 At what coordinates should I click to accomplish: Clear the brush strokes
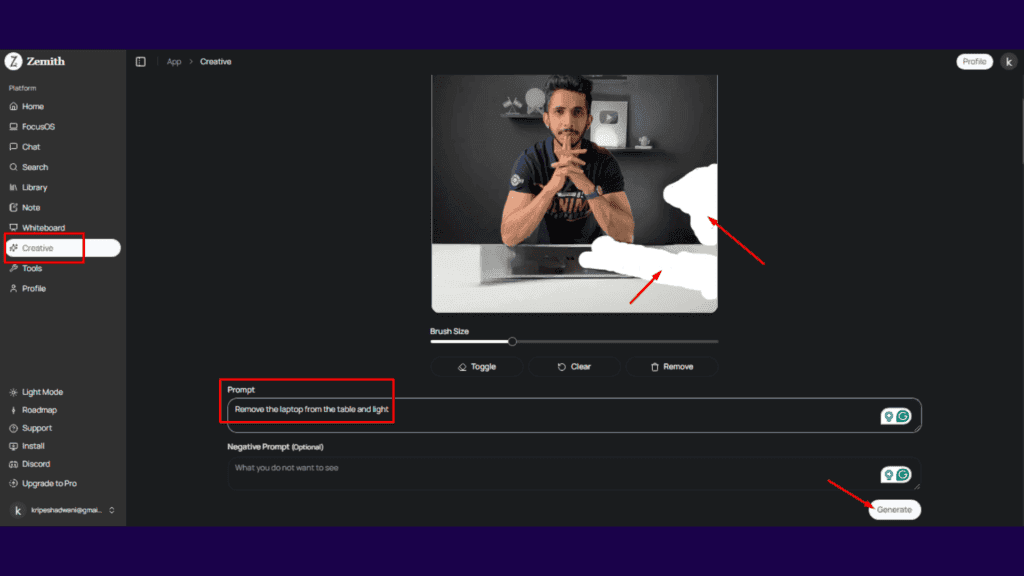pos(575,366)
